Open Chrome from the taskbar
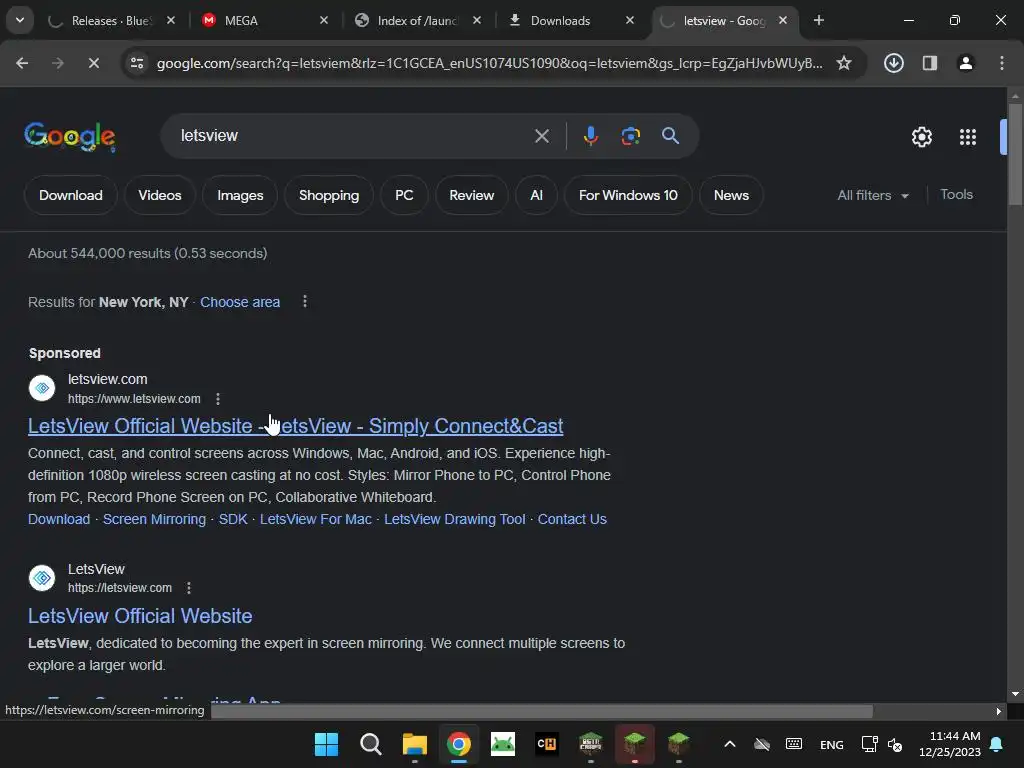This screenshot has height=768, width=1024. click(x=458, y=744)
